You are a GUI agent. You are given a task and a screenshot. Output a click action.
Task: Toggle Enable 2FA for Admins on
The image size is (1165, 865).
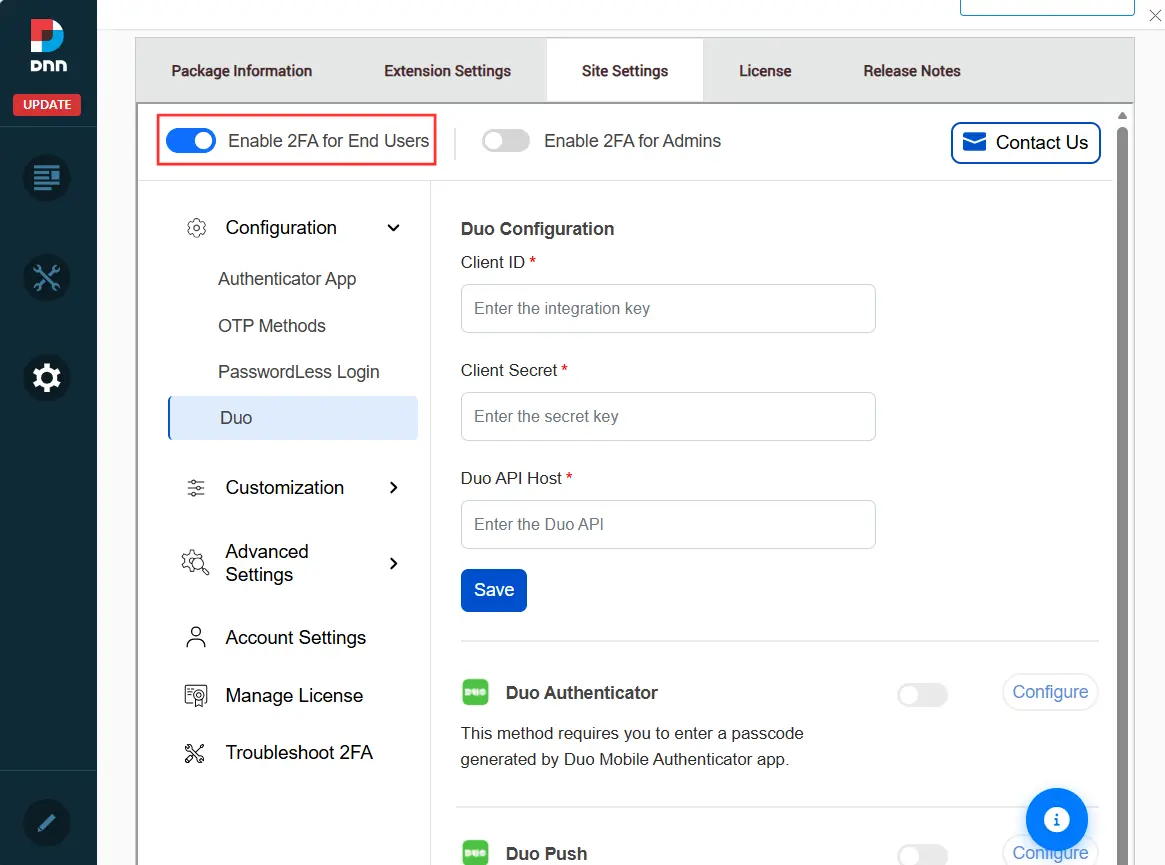tap(506, 140)
